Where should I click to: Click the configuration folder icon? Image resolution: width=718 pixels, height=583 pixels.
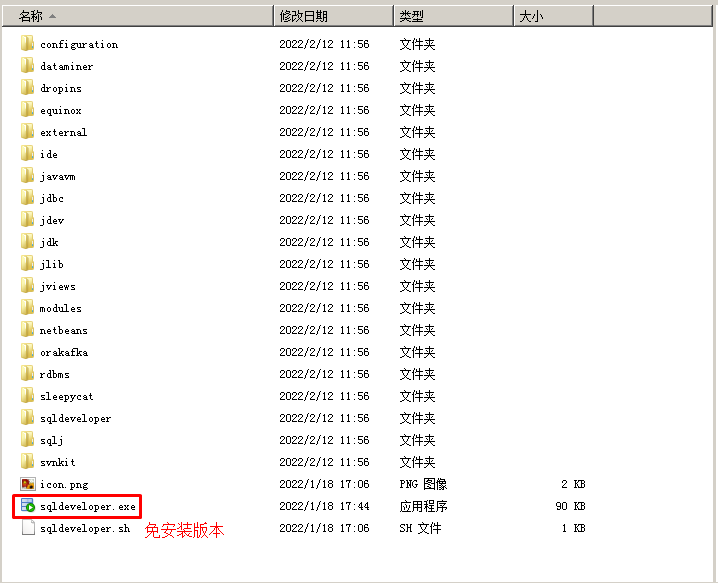pyautogui.click(x=28, y=44)
